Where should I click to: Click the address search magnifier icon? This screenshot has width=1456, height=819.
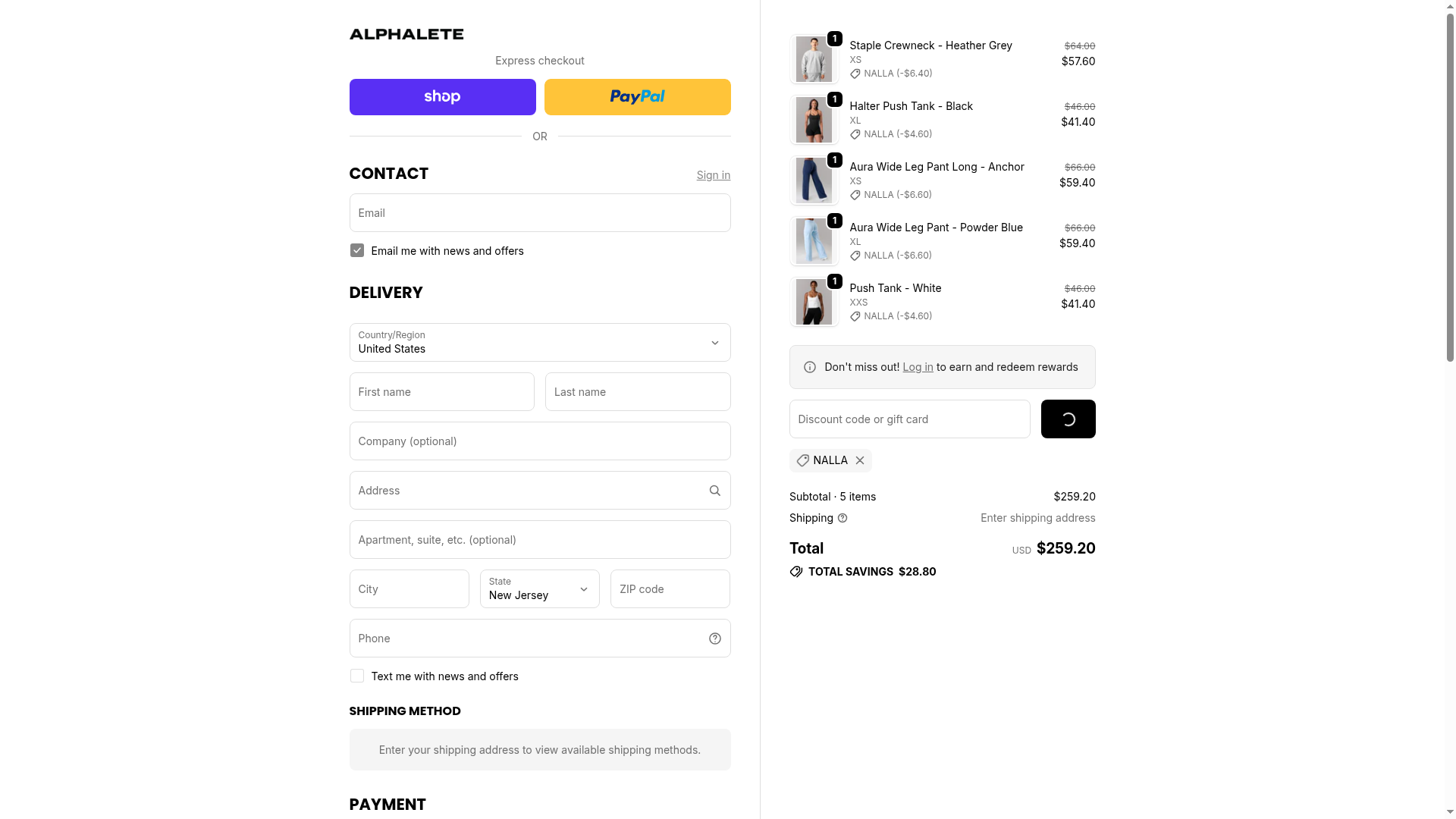714,491
